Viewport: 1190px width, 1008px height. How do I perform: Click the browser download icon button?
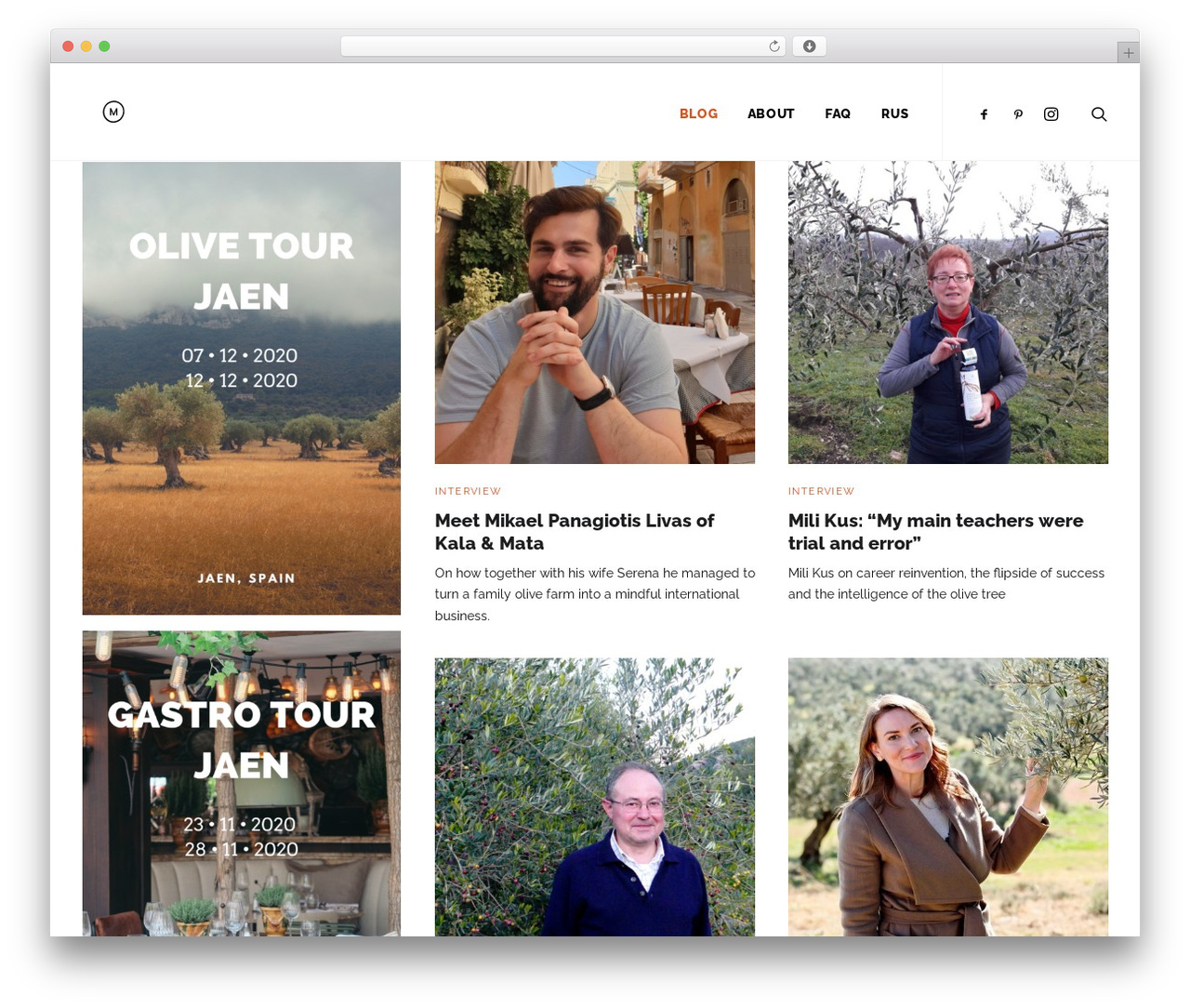coord(809,46)
